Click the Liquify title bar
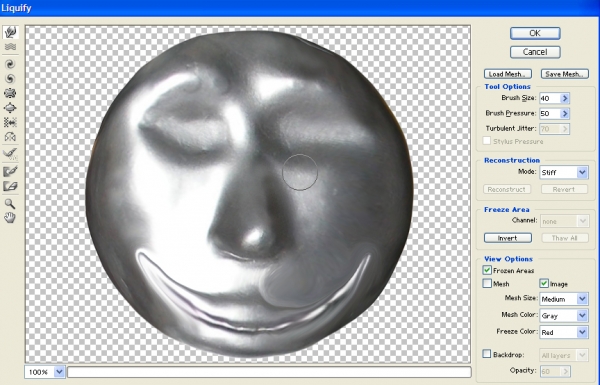Viewport: 600px width, 385px height. (x=300, y=8)
